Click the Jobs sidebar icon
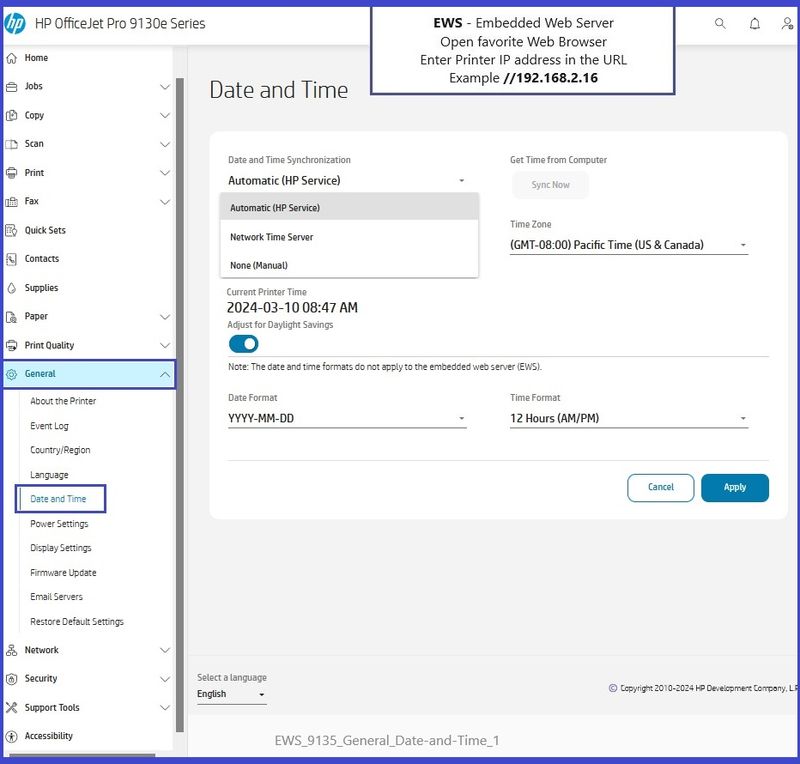 click(x=12, y=87)
